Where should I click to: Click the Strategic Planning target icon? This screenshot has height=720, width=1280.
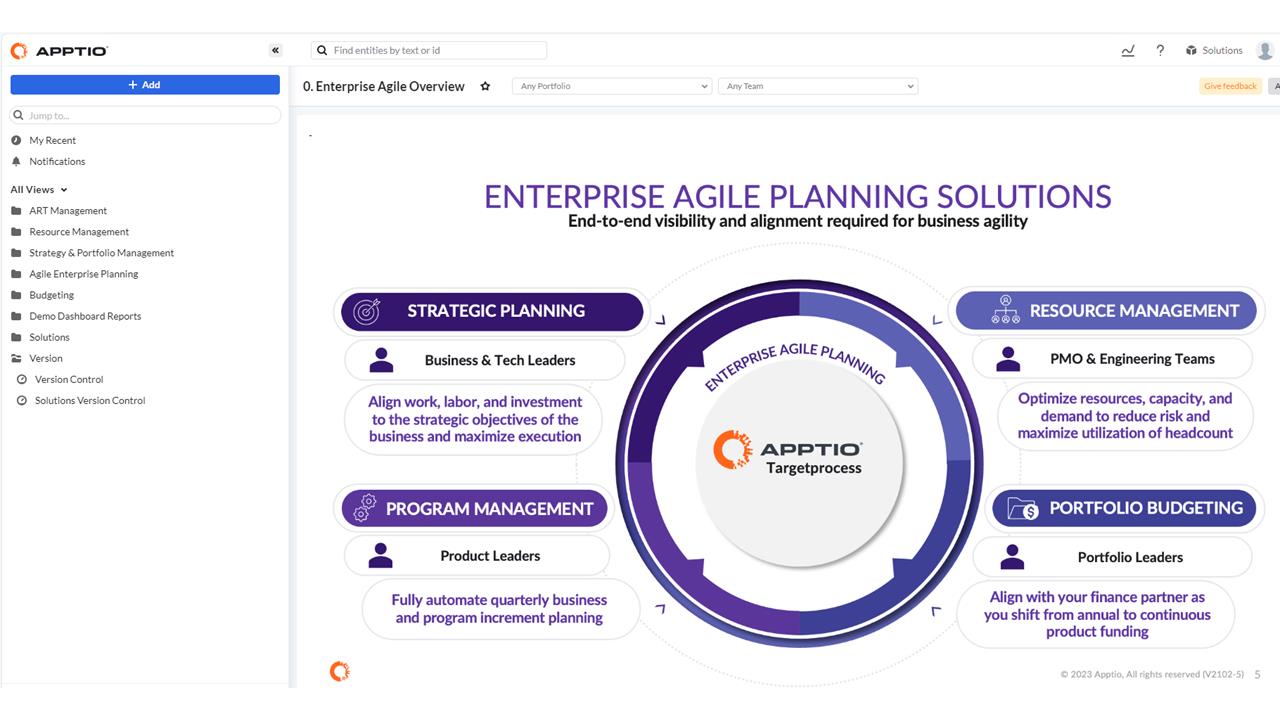(367, 311)
